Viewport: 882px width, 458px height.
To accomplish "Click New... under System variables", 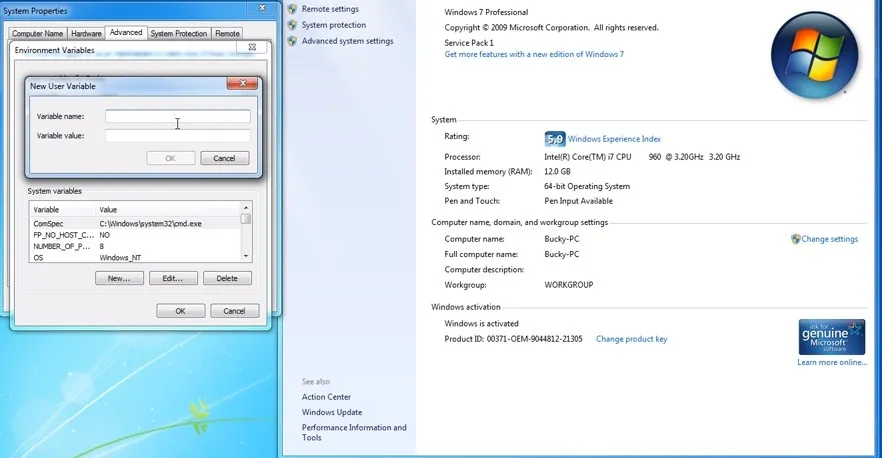I will (x=119, y=279).
